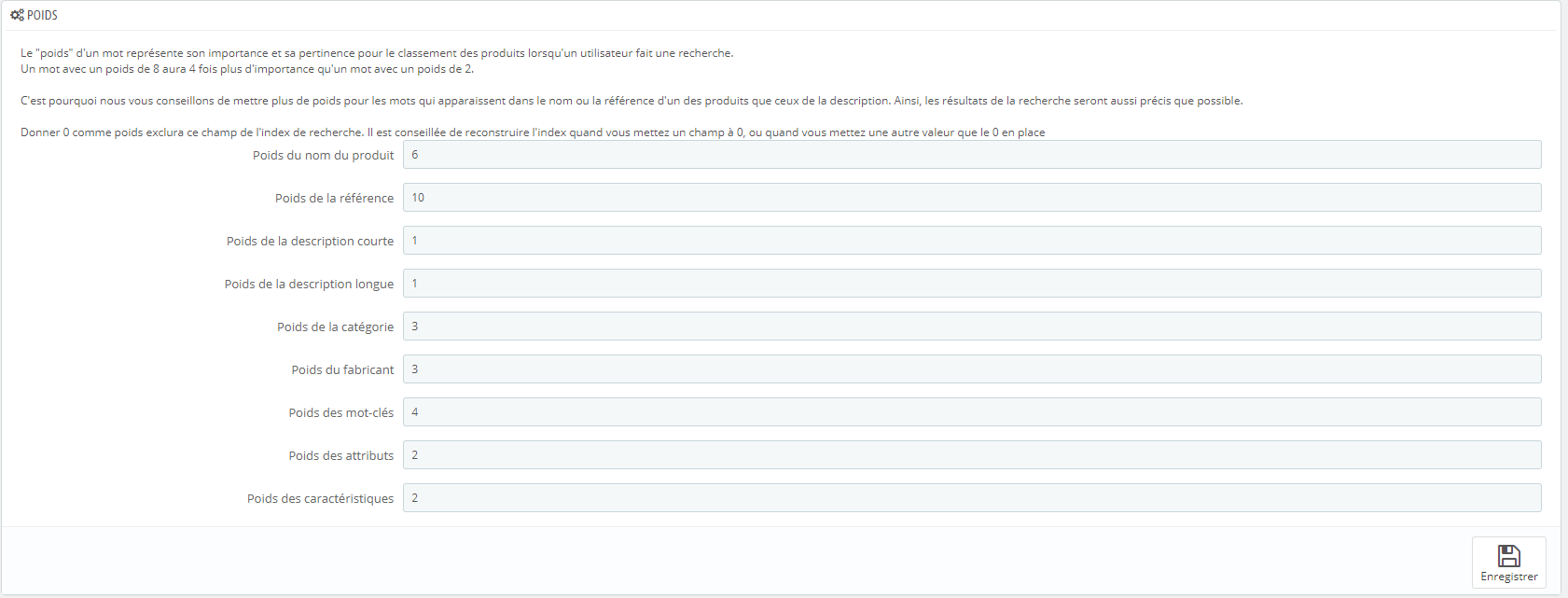
Task: Click the Enregistrer button label
Action: (1508, 577)
